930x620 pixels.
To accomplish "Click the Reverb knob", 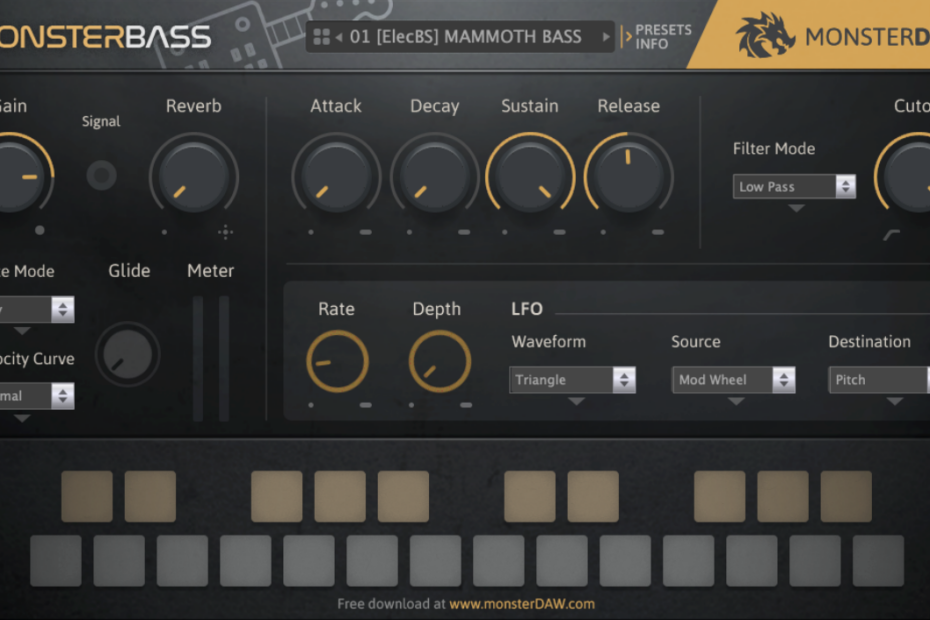I will [x=193, y=176].
